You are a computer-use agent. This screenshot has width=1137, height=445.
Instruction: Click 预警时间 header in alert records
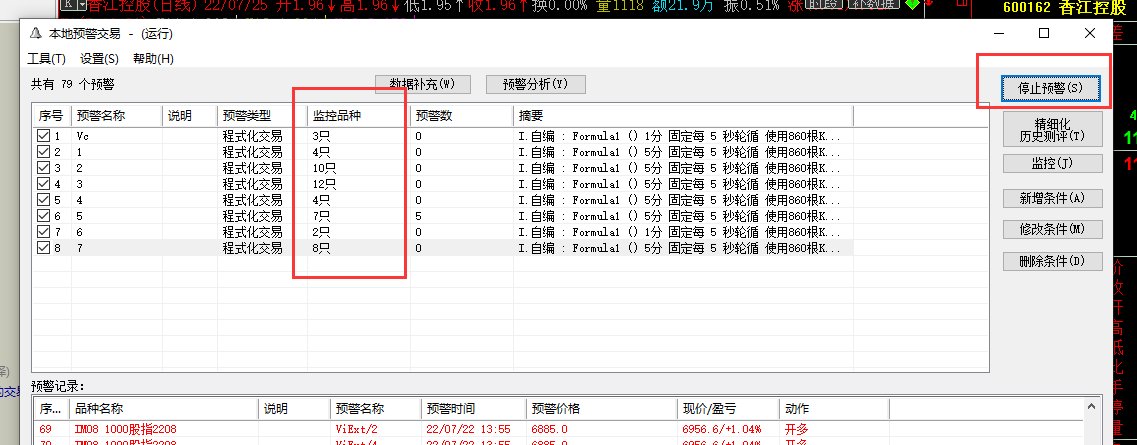[474, 409]
